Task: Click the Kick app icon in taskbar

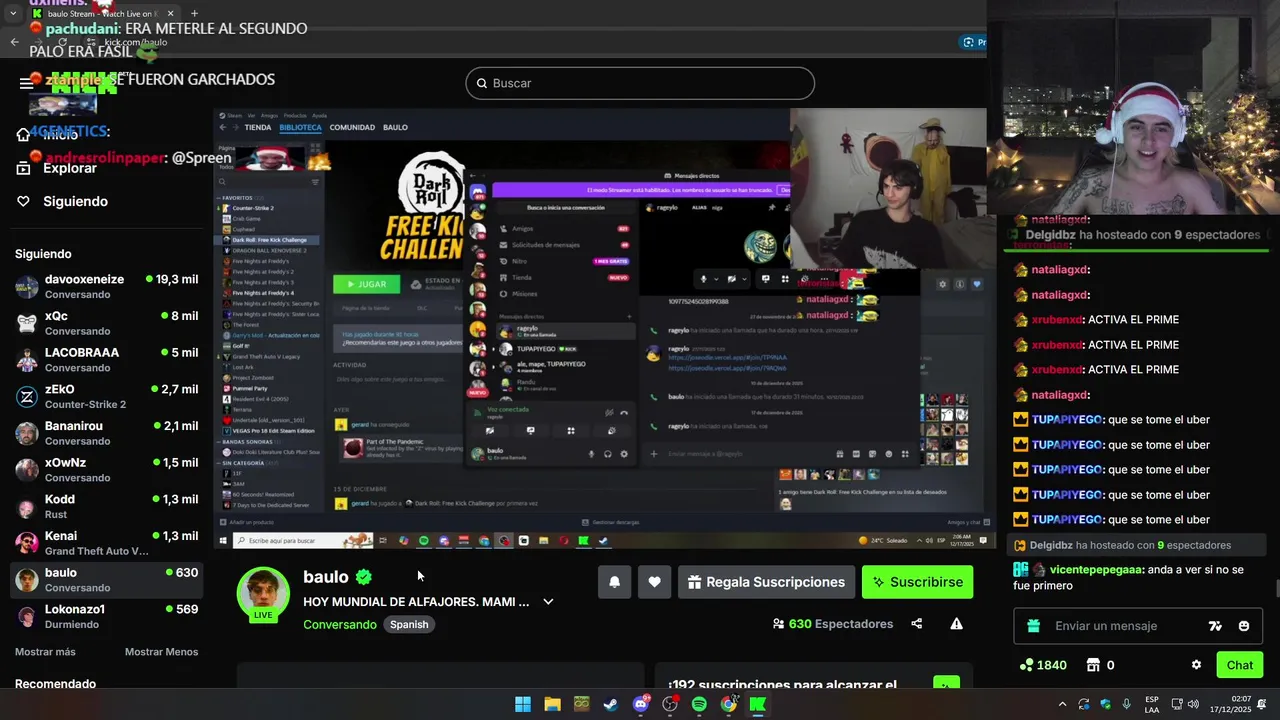Action: 758,704
